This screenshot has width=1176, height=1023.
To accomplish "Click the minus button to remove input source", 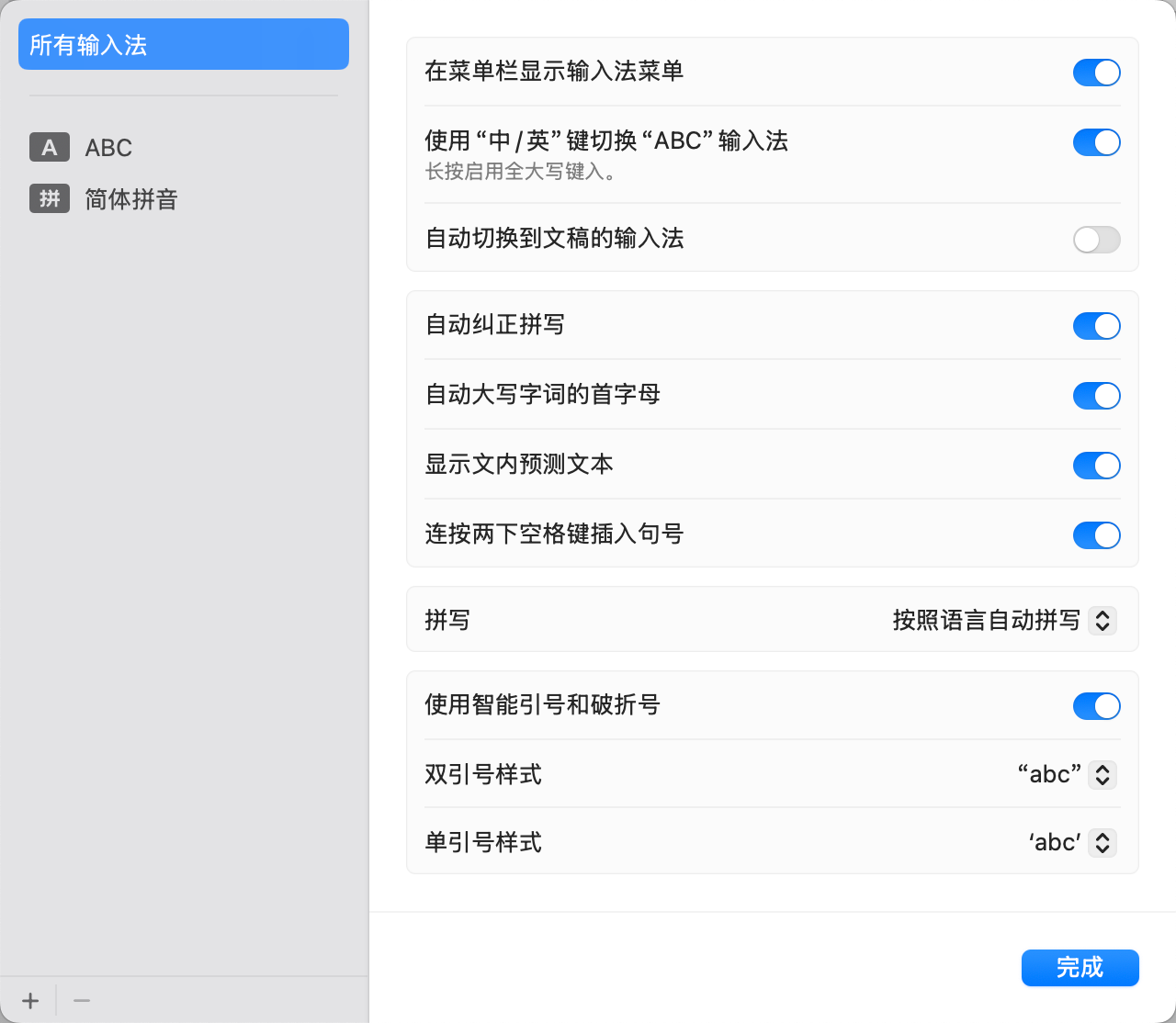I will pyautogui.click(x=82, y=1001).
